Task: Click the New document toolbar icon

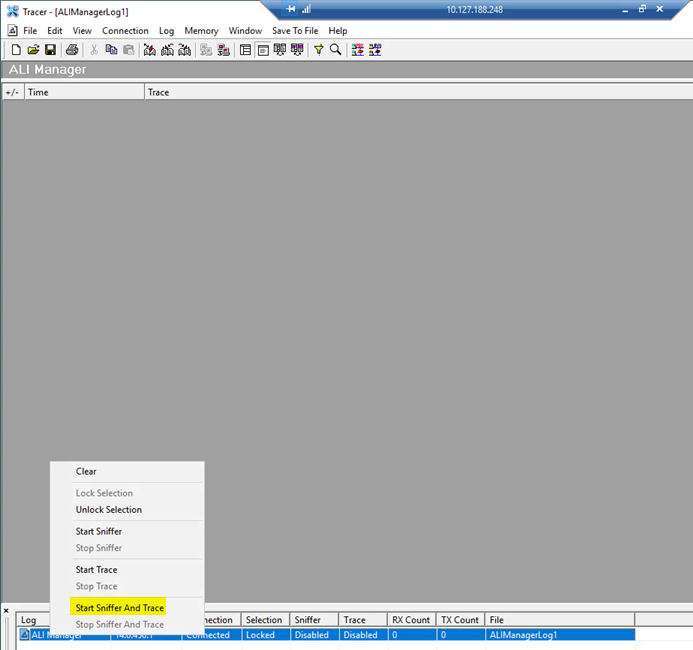Action: [16, 50]
